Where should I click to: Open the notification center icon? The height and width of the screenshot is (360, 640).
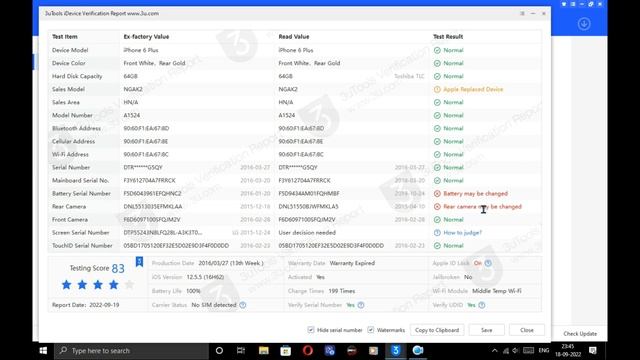[593, 351]
